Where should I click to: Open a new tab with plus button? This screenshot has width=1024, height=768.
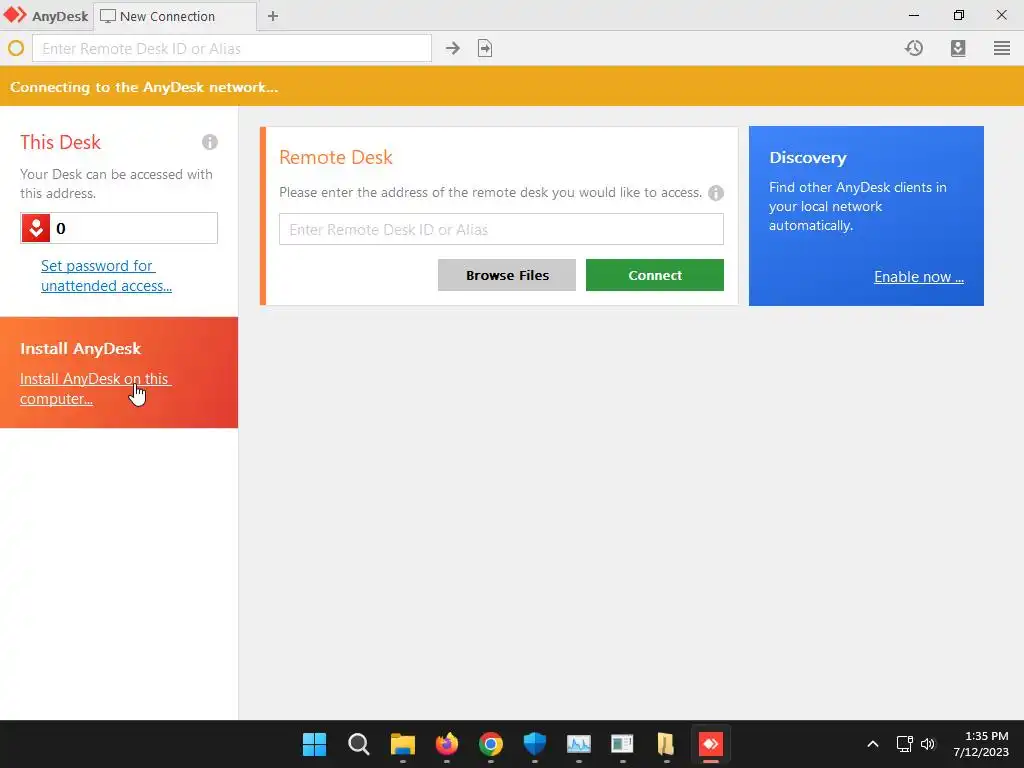[273, 16]
